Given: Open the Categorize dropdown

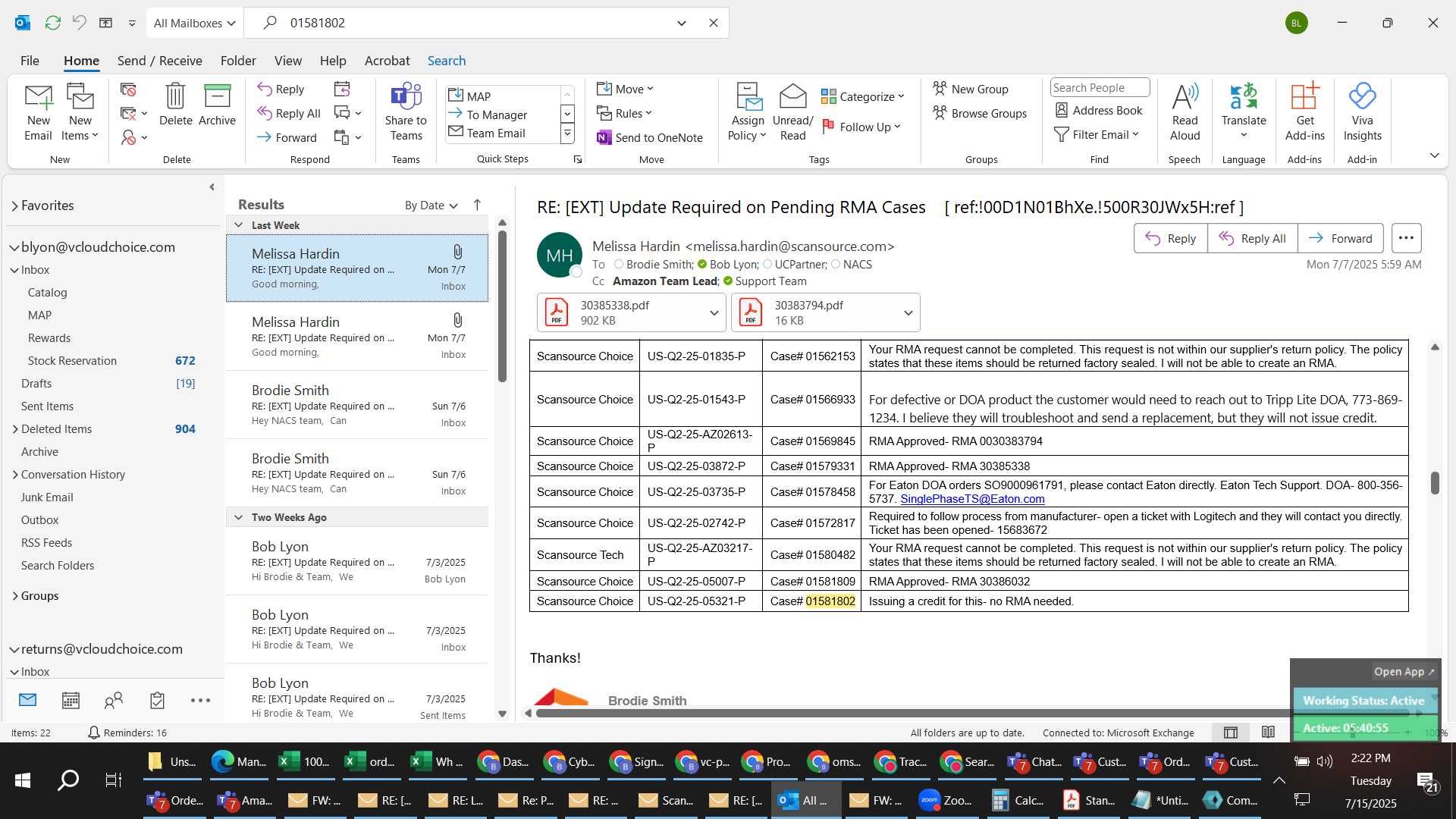Looking at the screenshot, I should click(x=863, y=96).
